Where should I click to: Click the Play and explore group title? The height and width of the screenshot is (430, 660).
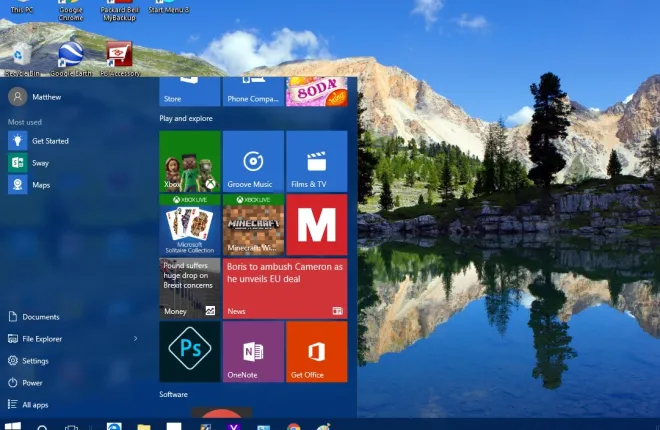pos(186,118)
